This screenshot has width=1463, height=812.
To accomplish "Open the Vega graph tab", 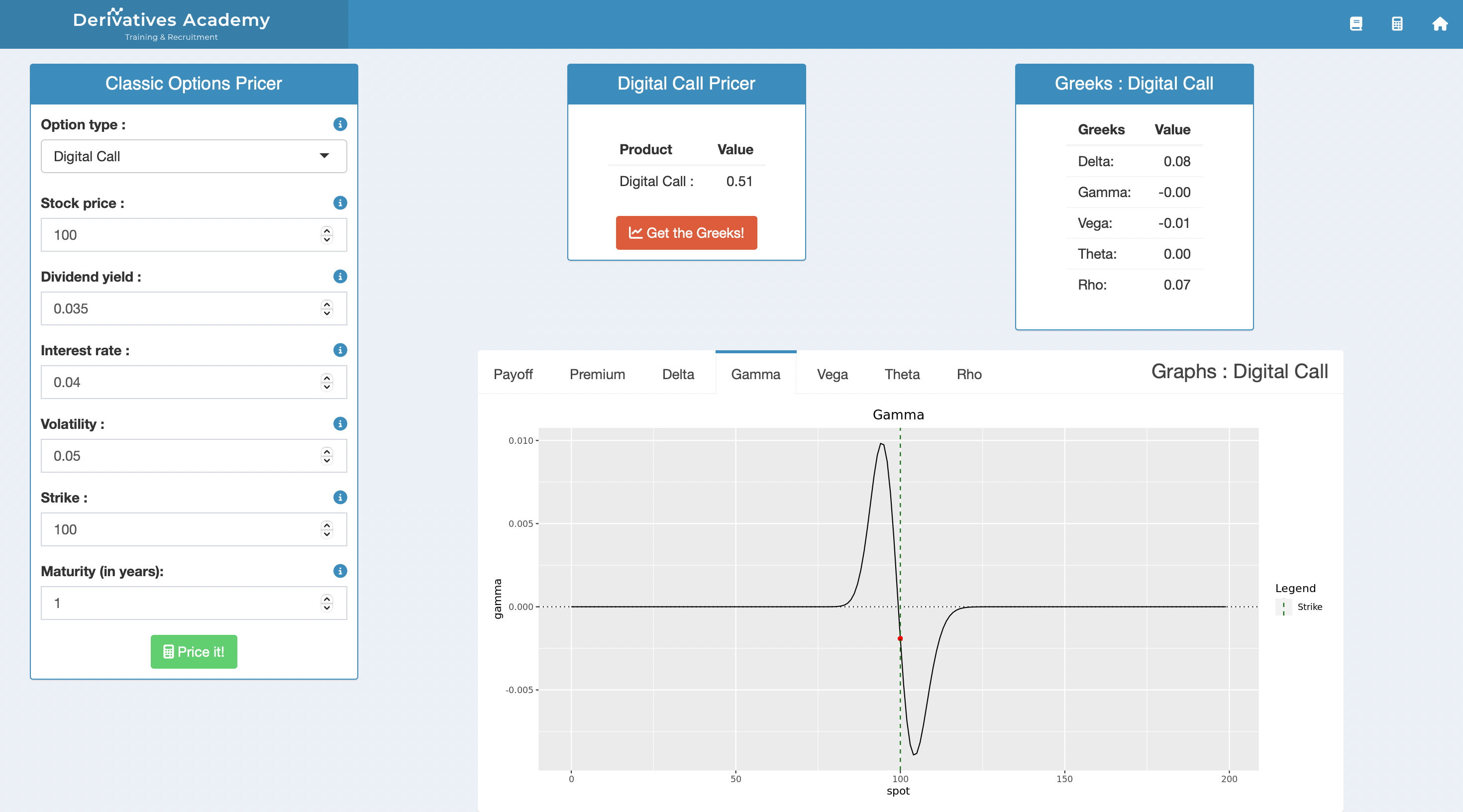I will [x=832, y=374].
